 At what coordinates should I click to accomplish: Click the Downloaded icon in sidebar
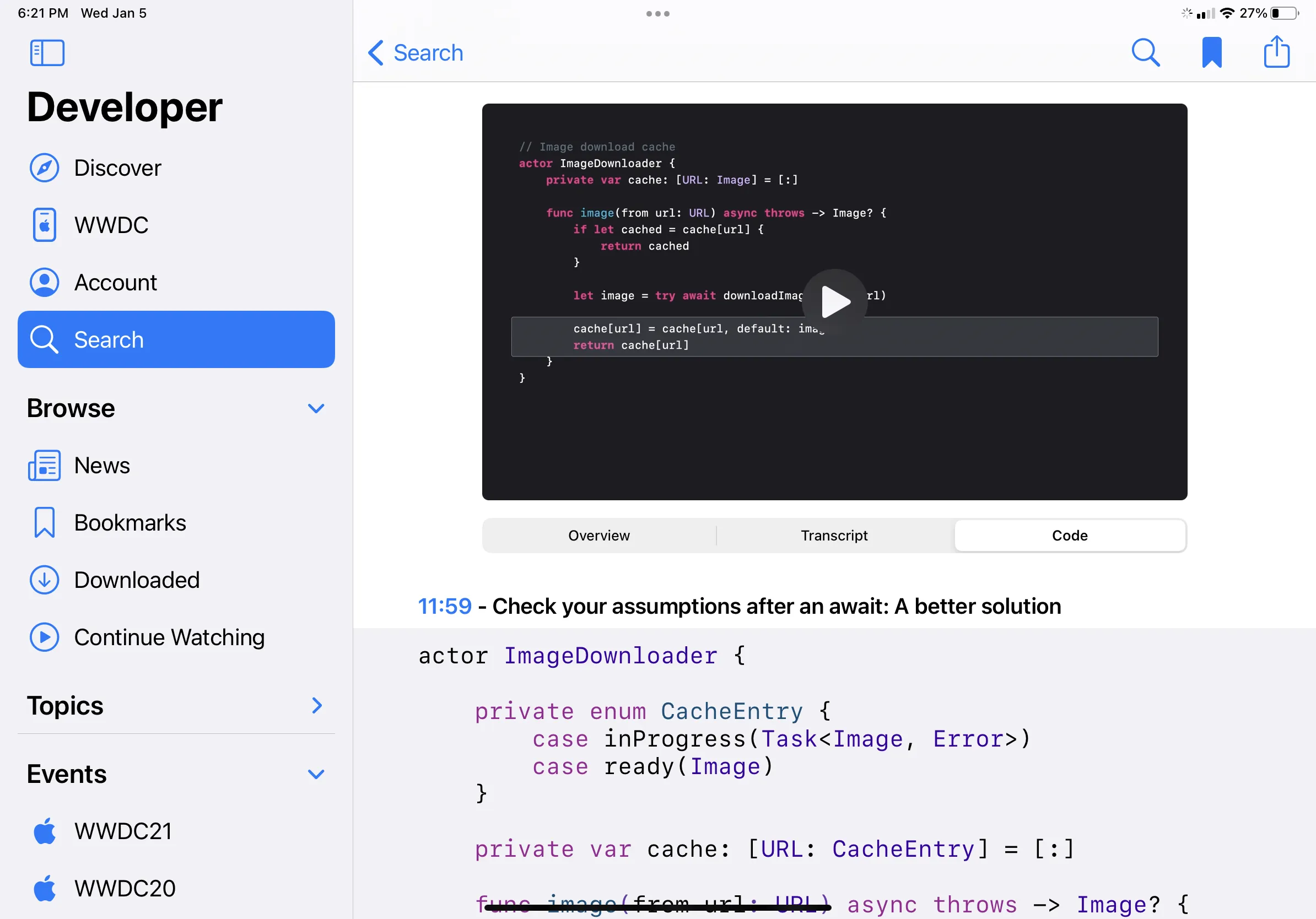(x=45, y=580)
